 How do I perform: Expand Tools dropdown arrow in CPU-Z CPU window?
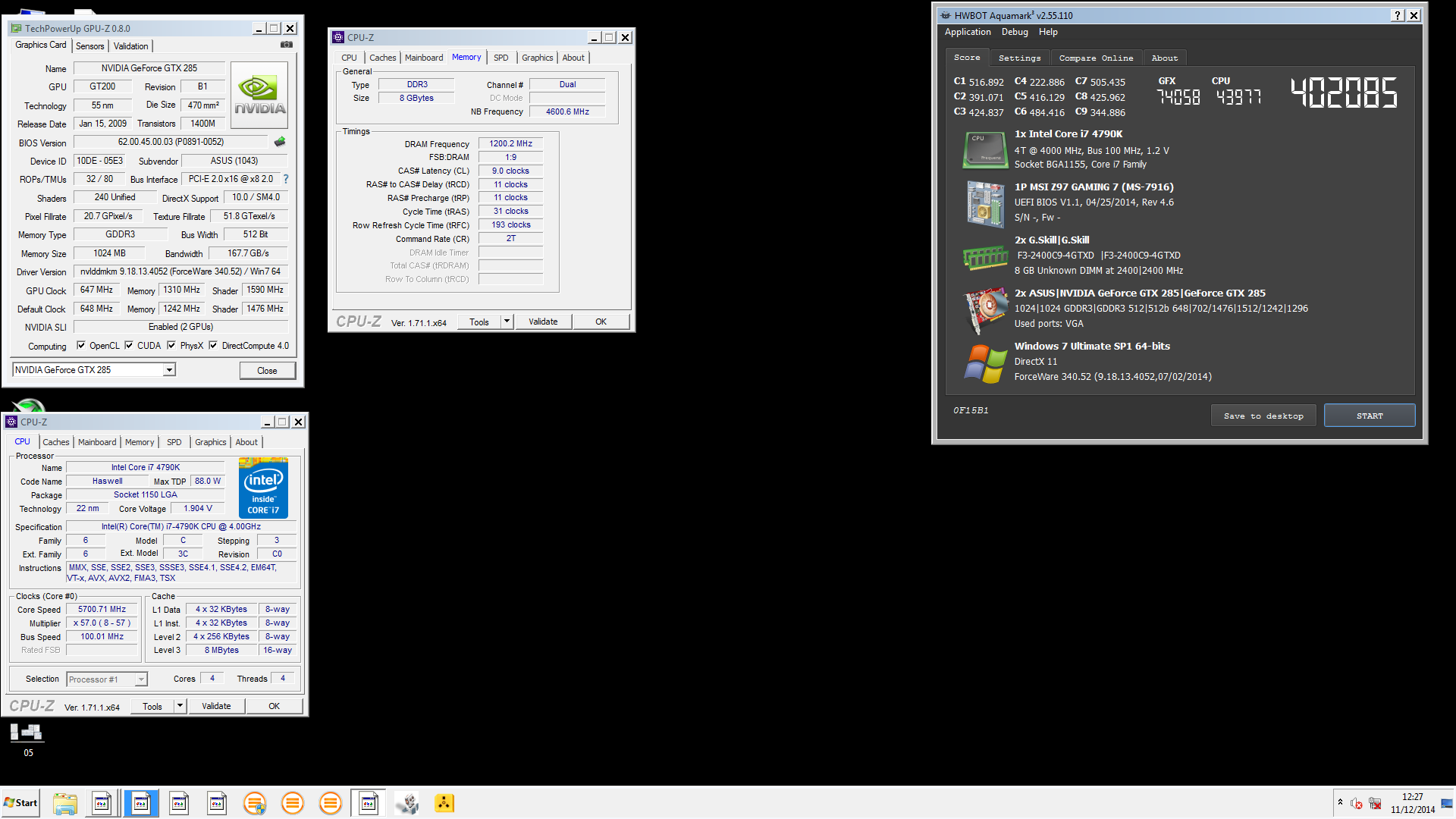180,706
